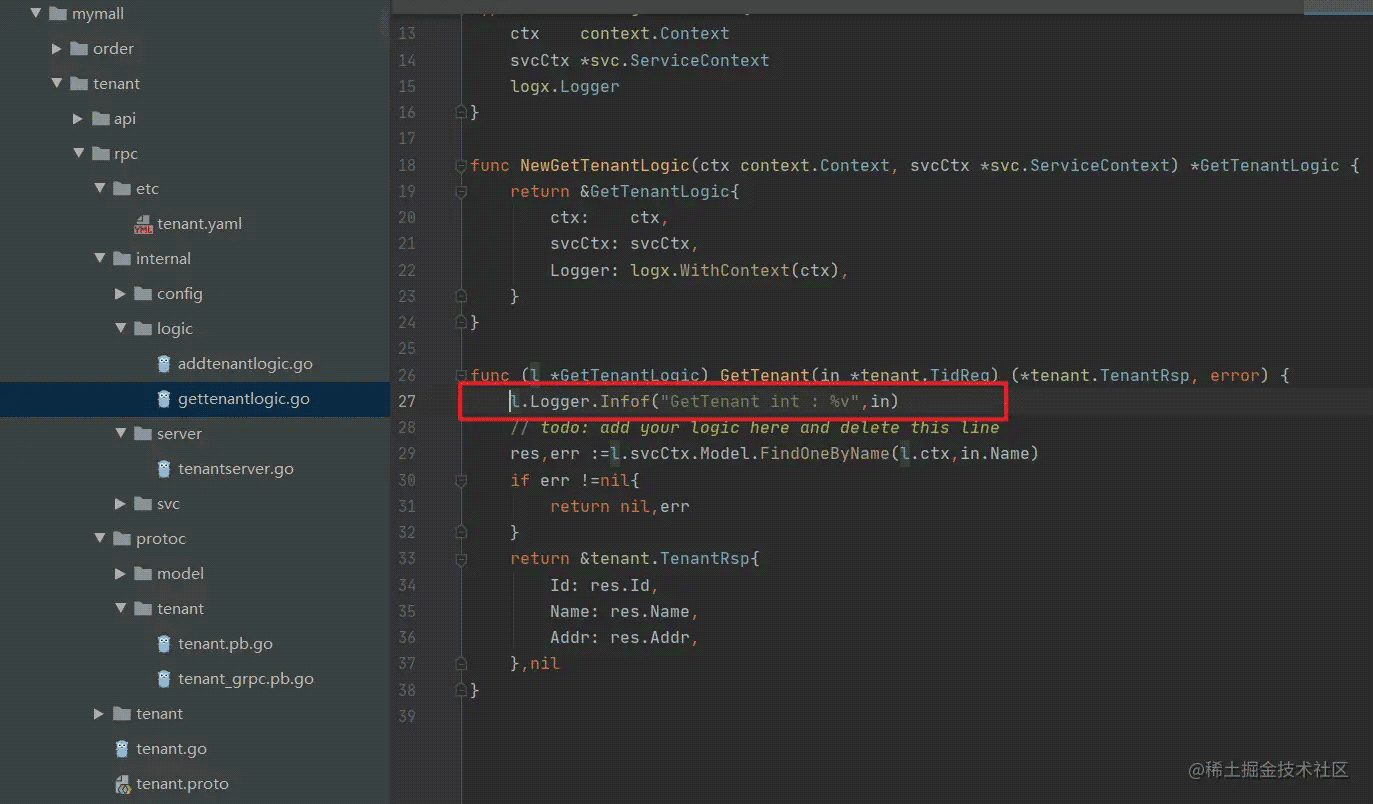Fold NewGetTenantLogic function at line 18 gutter
This screenshot has width=1373, height=804.
462,165
